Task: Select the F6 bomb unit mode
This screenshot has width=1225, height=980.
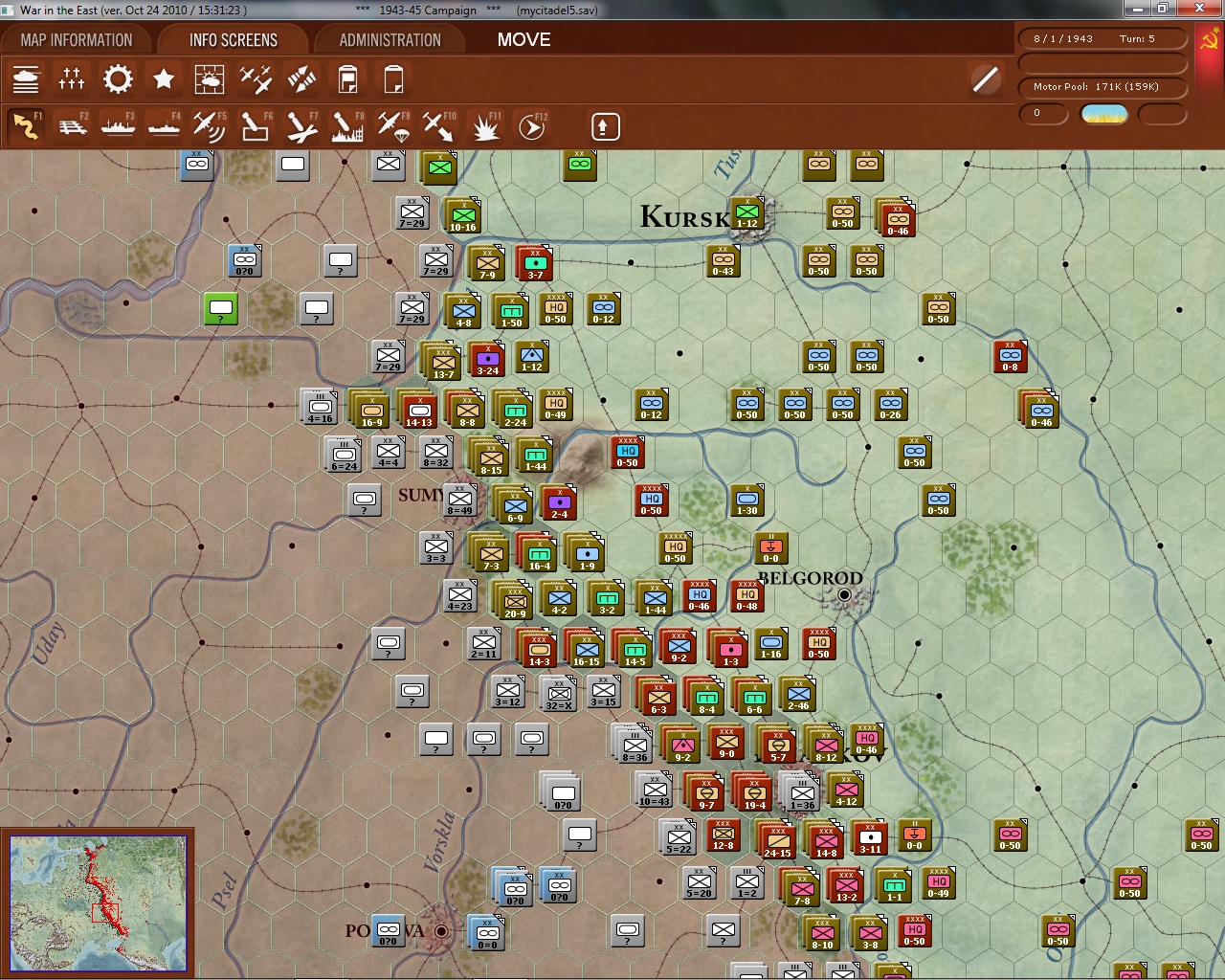Action: pos(256,126)
